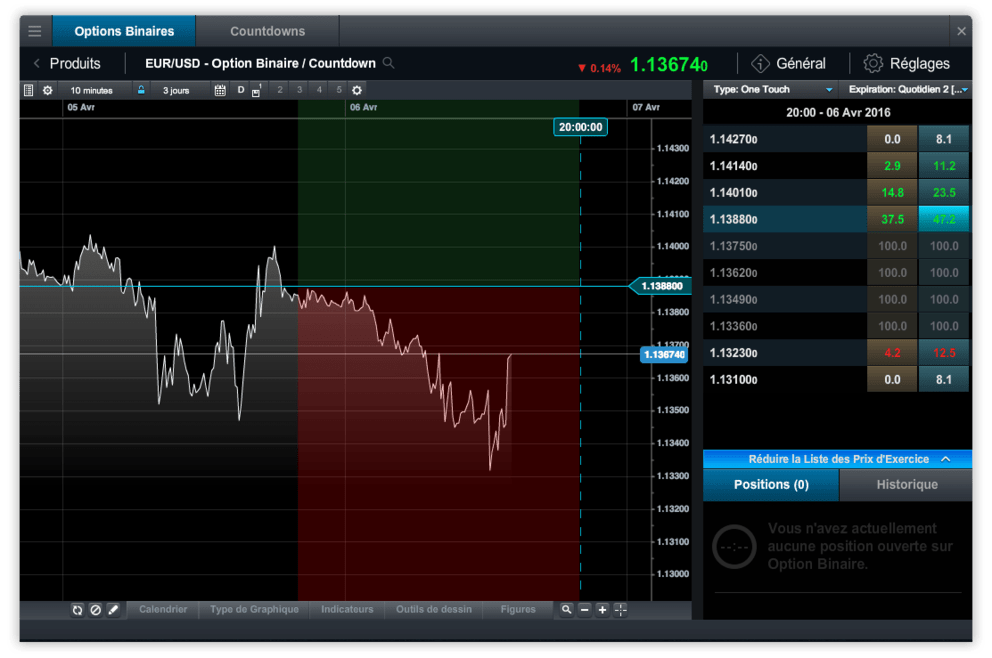The height and width of the screenshot is (658, 992).
Task: Click highlighted buy price 47.2 for 1.13880
Action: 943,219
